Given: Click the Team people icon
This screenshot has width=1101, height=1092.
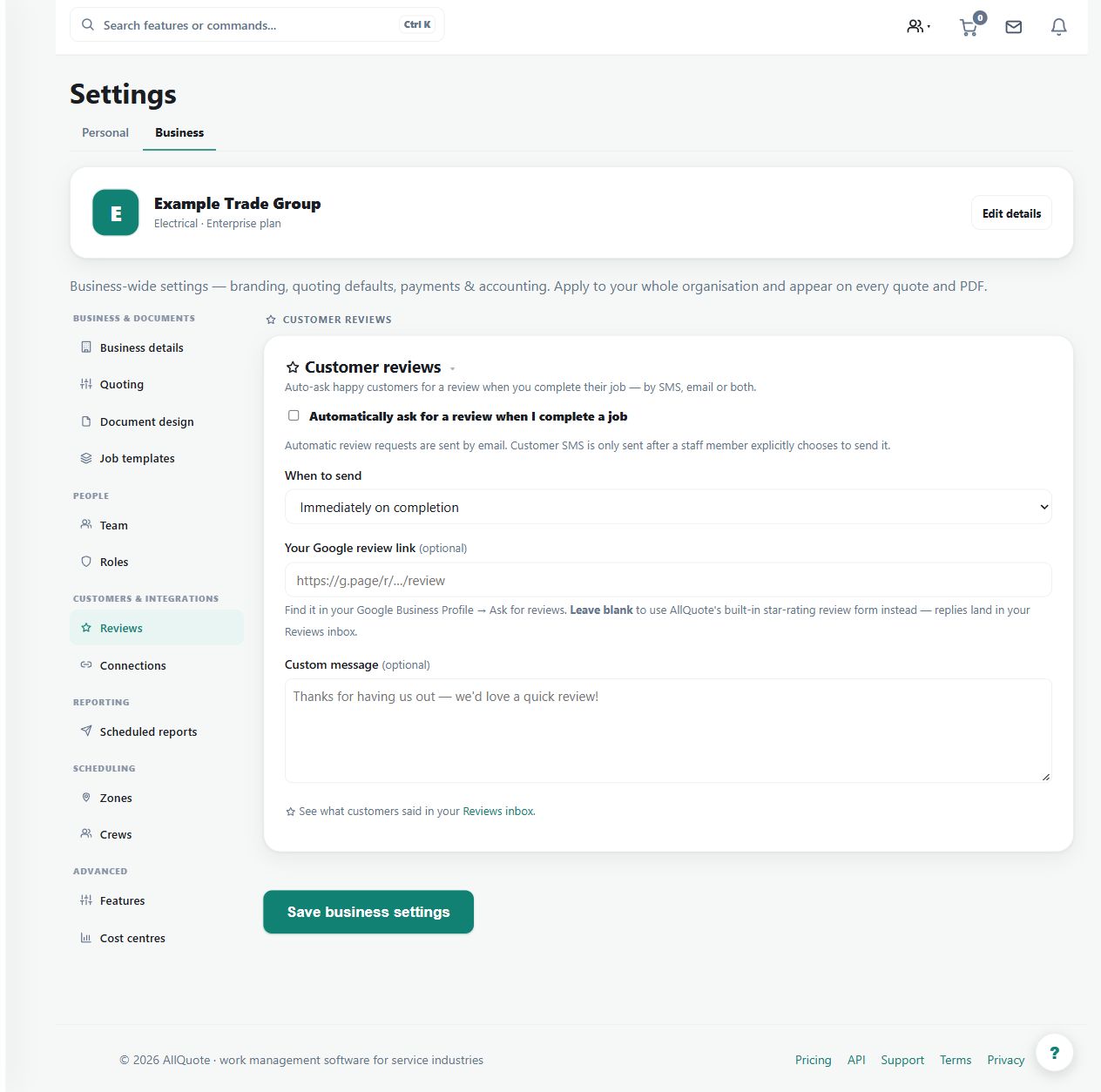Looking at the screenshot, I should [x=86, y=524].
